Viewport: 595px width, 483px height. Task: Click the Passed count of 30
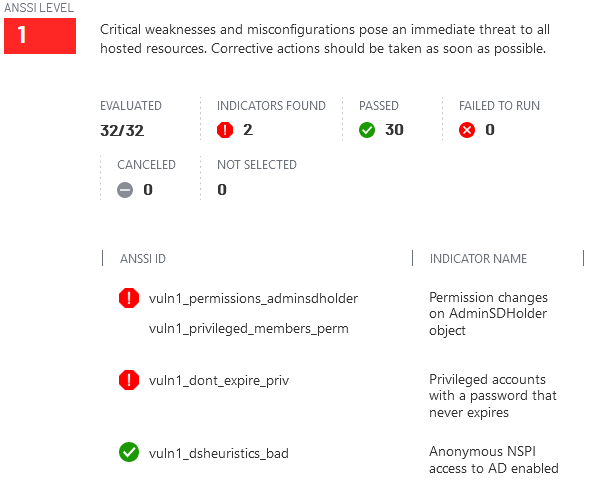pos(394,130)
